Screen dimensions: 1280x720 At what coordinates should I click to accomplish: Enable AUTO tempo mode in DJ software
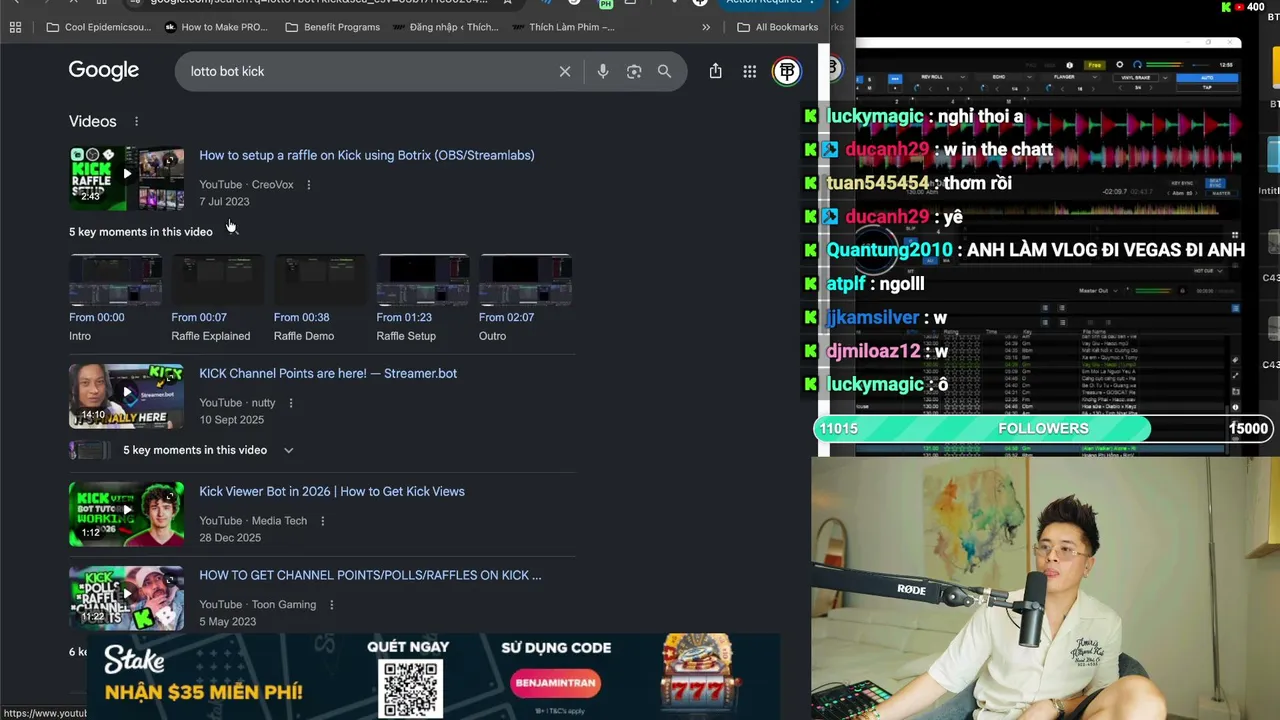coord(1206,77)
